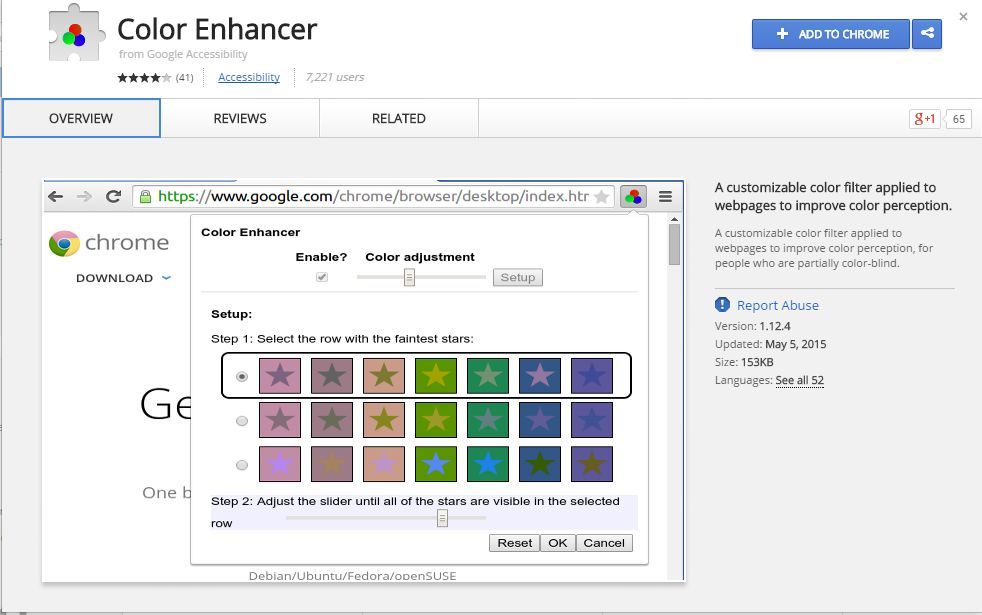The height and width of the screenshot is (615, 982).
Task: Click the Step 2 slider handle
Action: pyautogui.click(x=442, y=518)
